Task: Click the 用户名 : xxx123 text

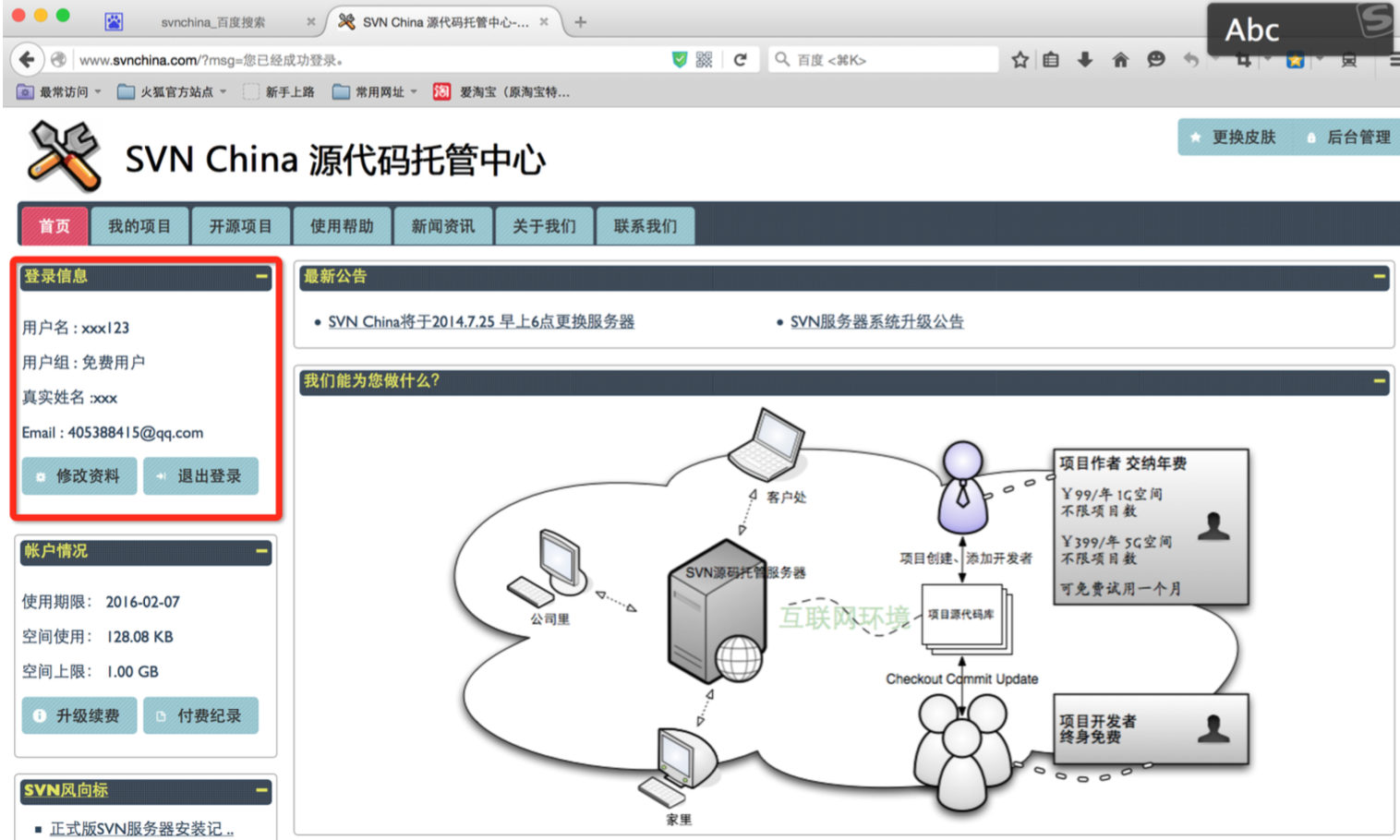Action: tap(76, 328)
